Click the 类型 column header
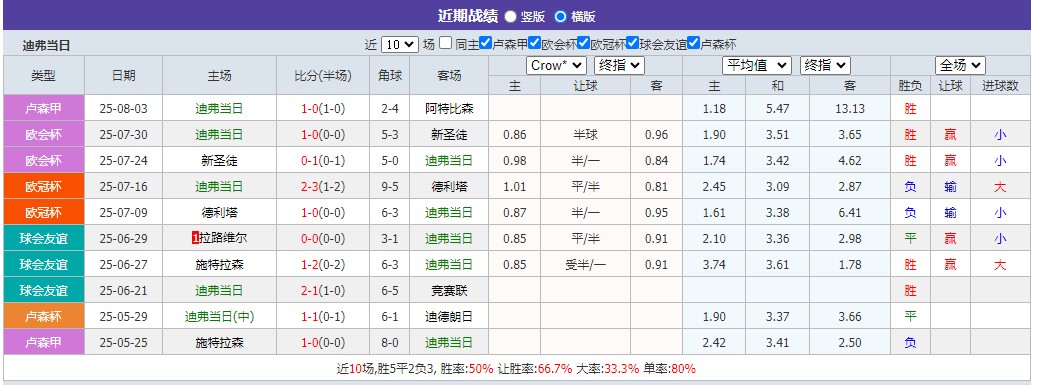 pyautogui.click(x=44, y=75)
